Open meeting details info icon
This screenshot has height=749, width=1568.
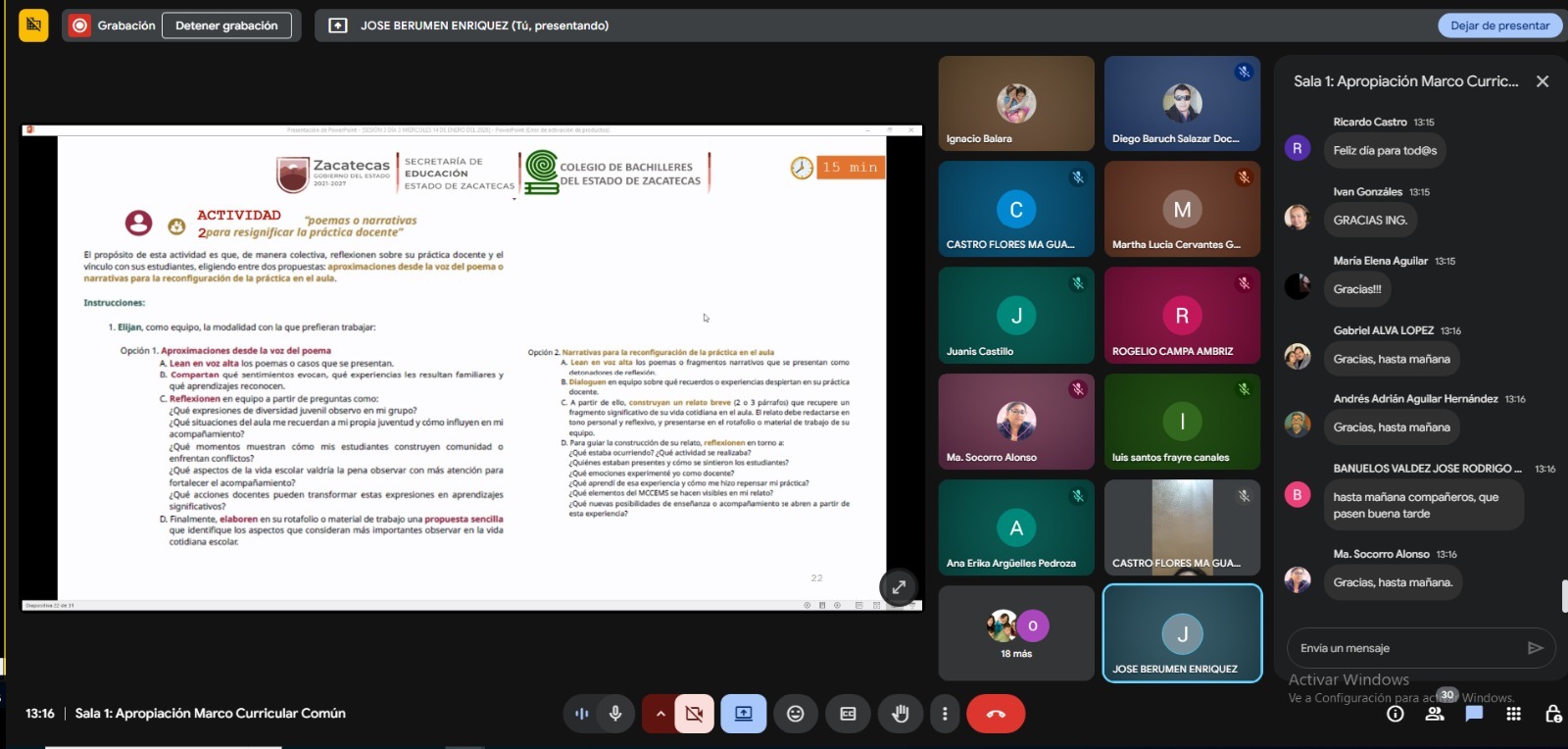click(x=1396, y=714)
